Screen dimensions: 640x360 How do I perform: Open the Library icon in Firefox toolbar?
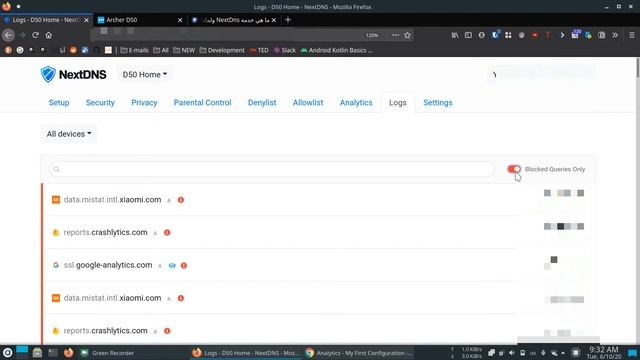pos(455,35)
